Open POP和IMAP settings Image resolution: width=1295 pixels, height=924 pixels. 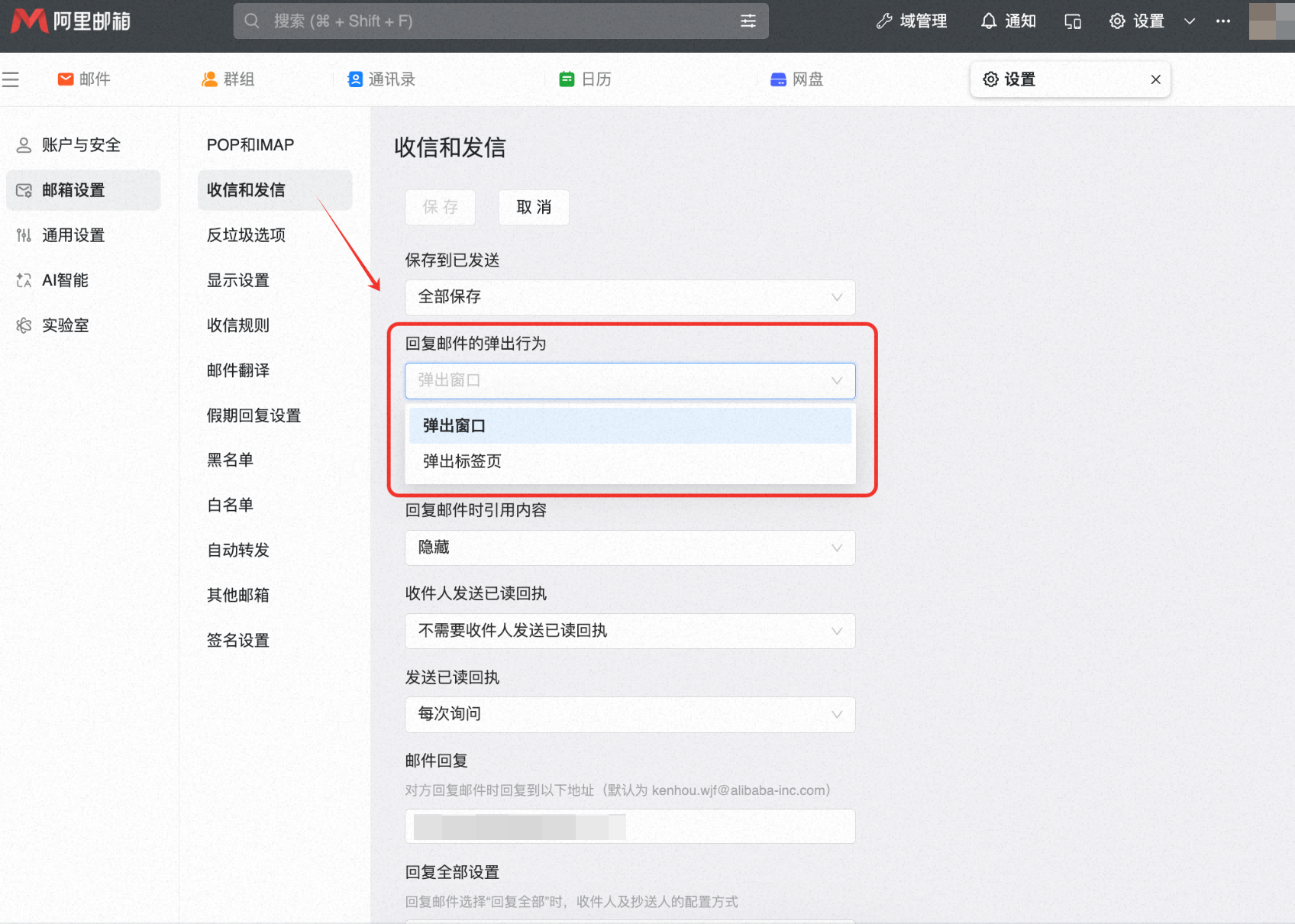point(275,144)
